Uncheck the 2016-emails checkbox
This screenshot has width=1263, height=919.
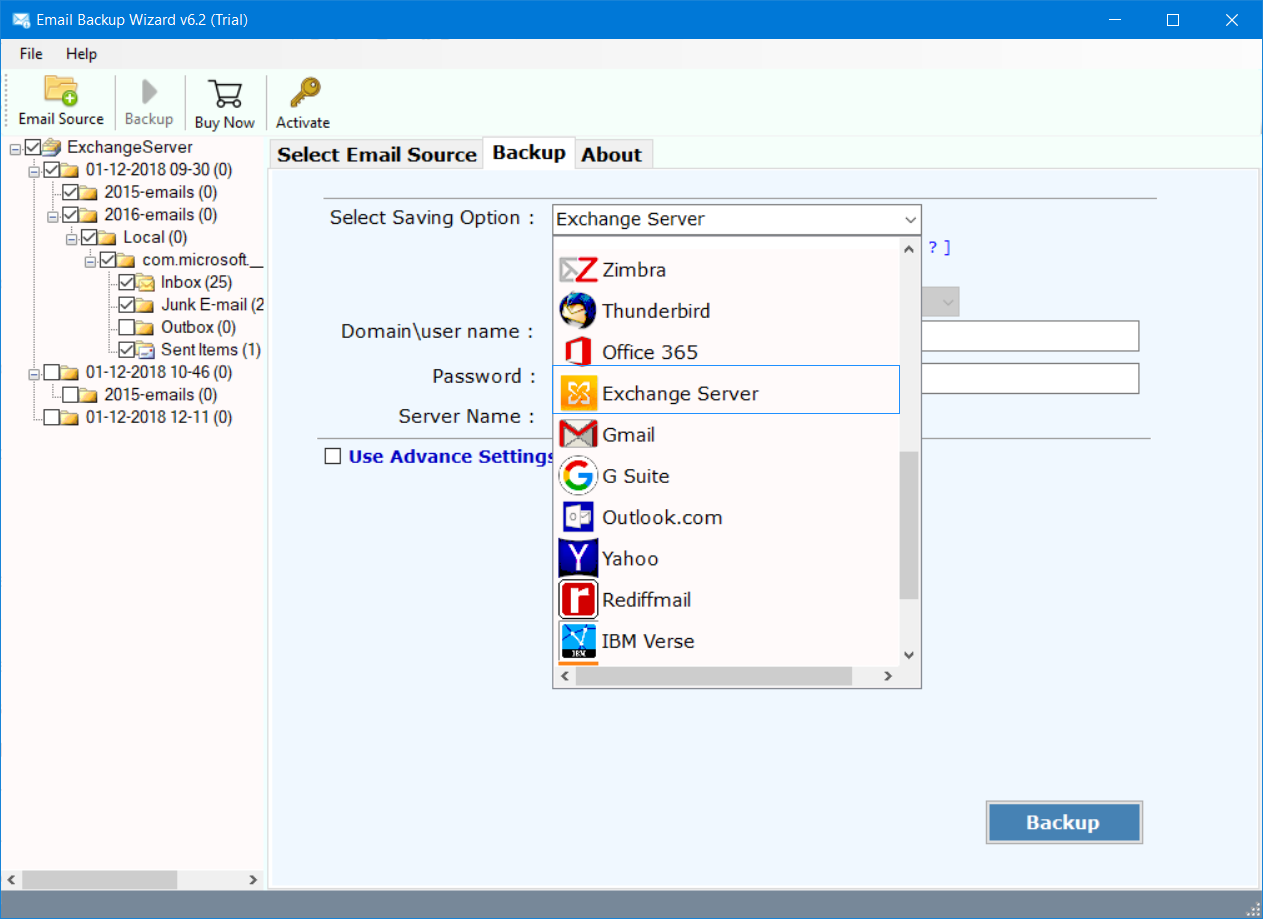click(70, 215)
